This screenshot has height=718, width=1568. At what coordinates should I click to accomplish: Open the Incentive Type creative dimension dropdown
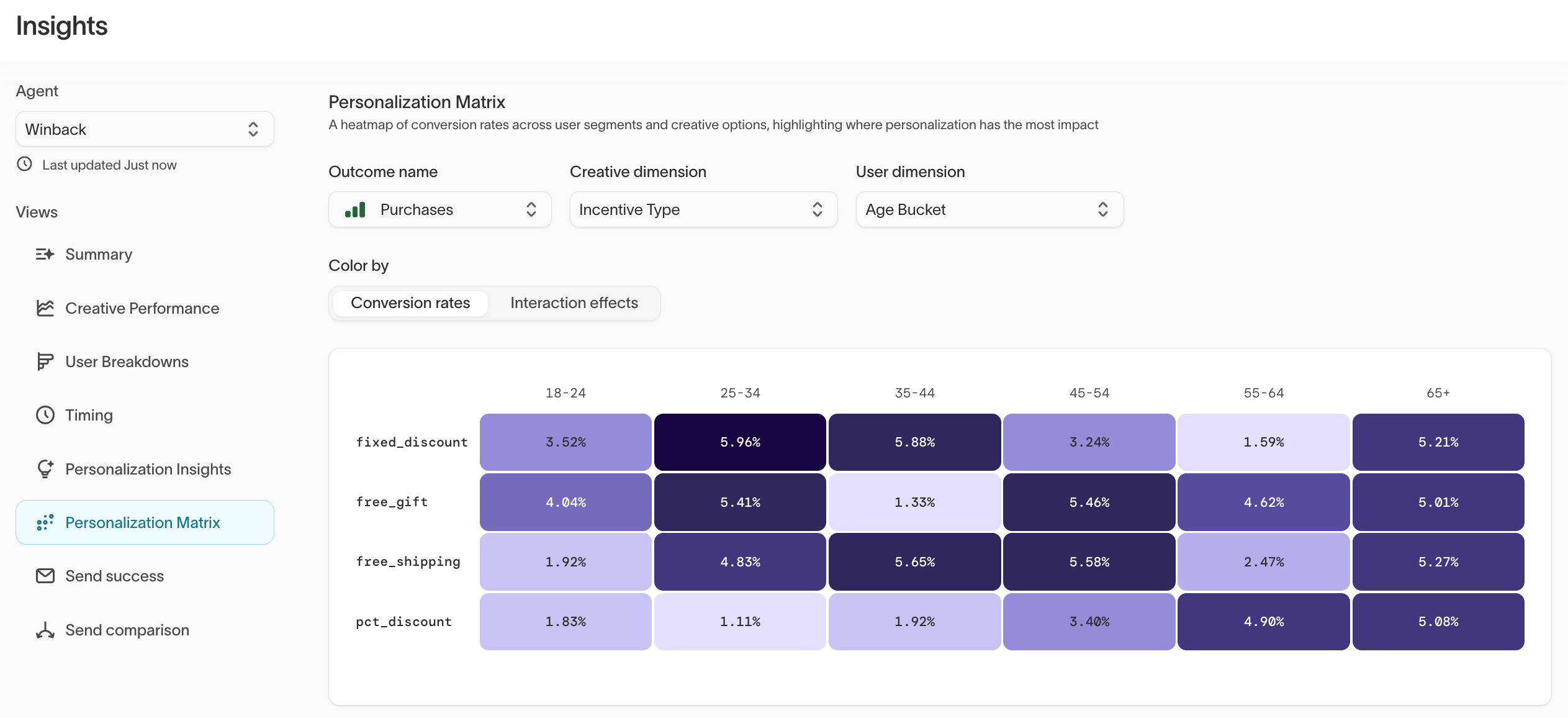tap(703, 209)
